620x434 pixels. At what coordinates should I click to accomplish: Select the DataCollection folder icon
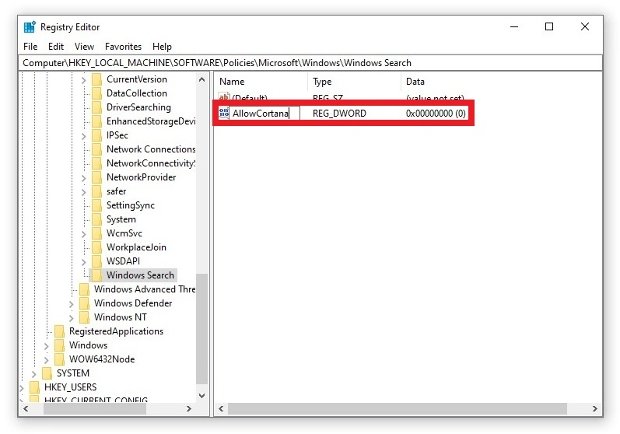pos(96,93)
